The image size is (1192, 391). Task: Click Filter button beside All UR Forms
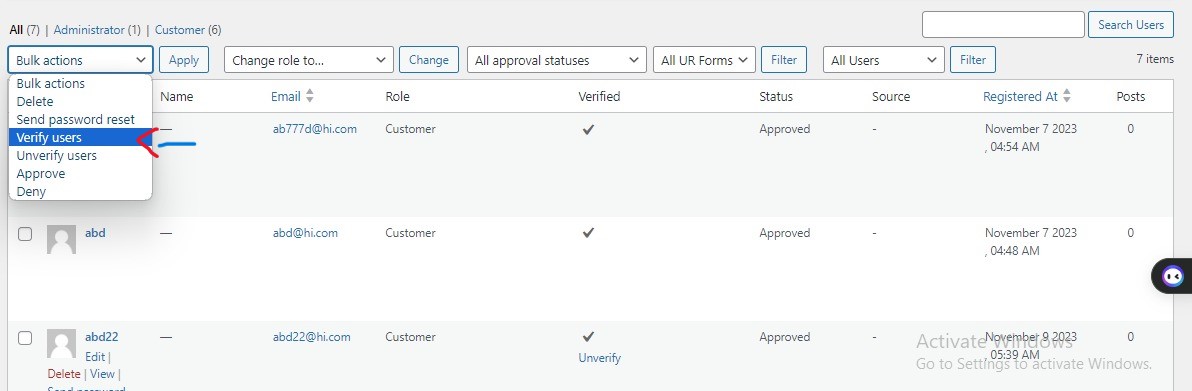pos(785,60)
